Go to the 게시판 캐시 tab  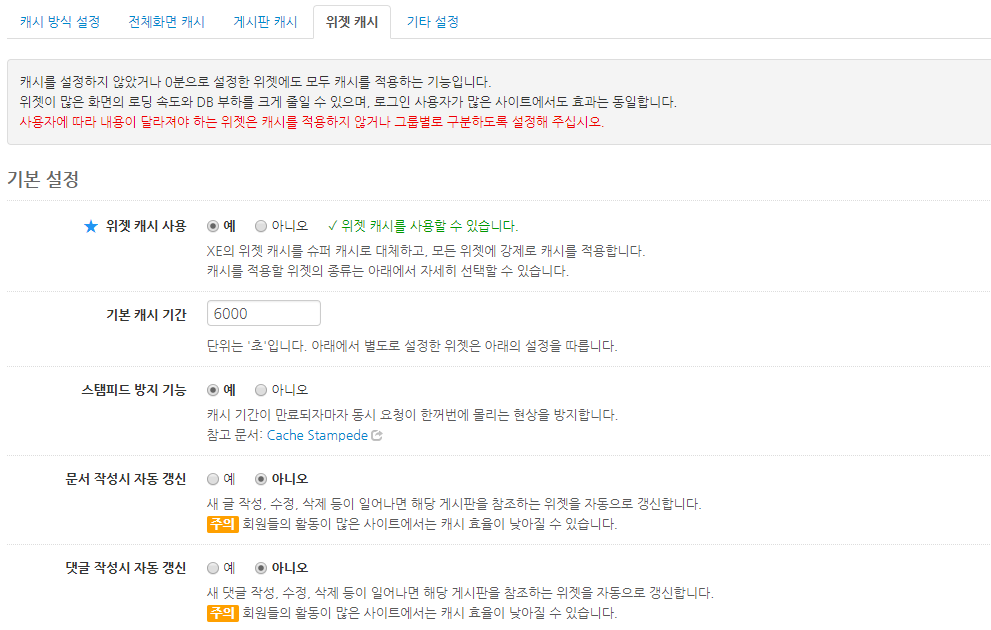pyautogui.click(x=265, y=21)
